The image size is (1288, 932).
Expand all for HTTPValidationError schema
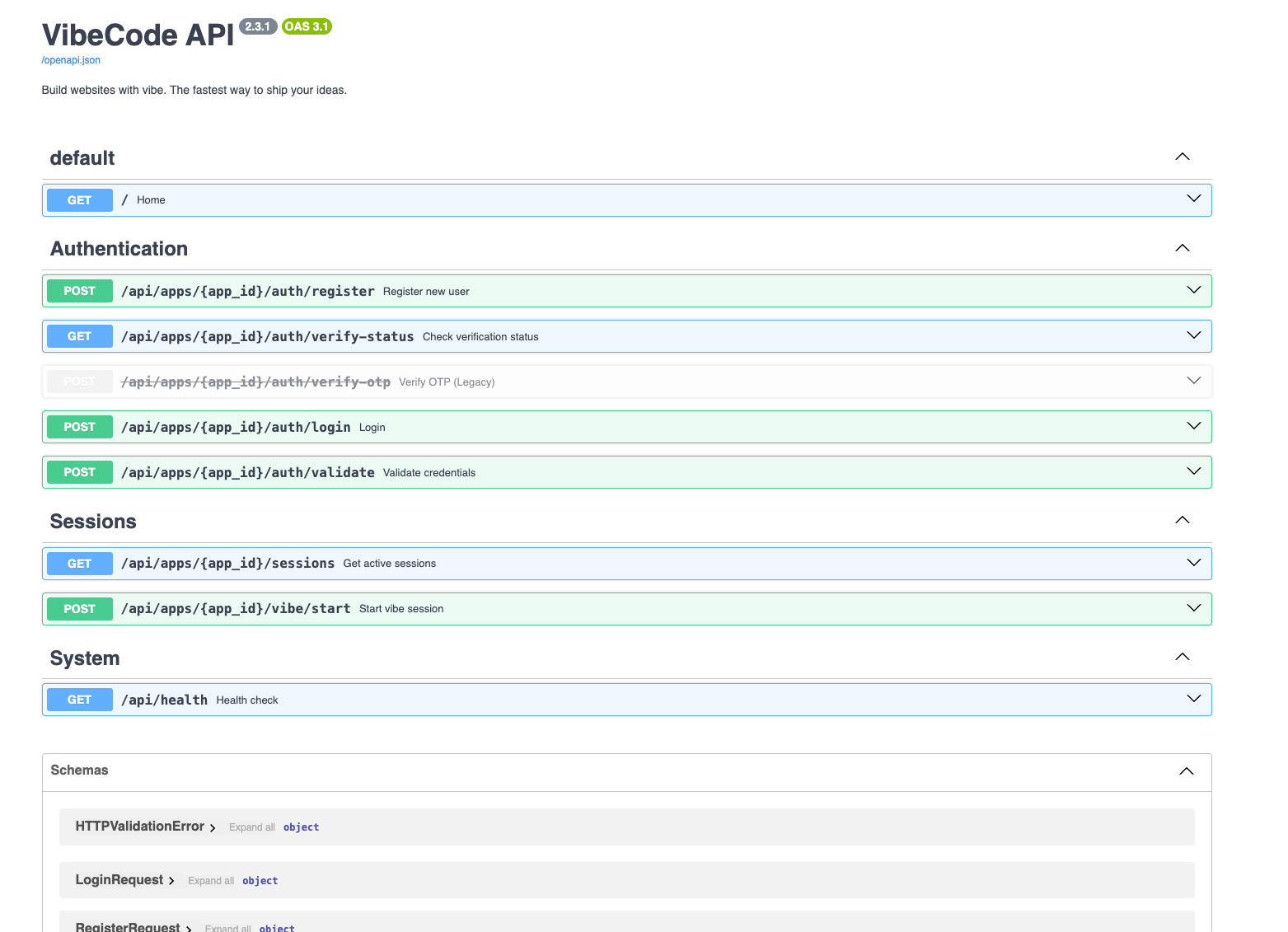pos(251,827)
